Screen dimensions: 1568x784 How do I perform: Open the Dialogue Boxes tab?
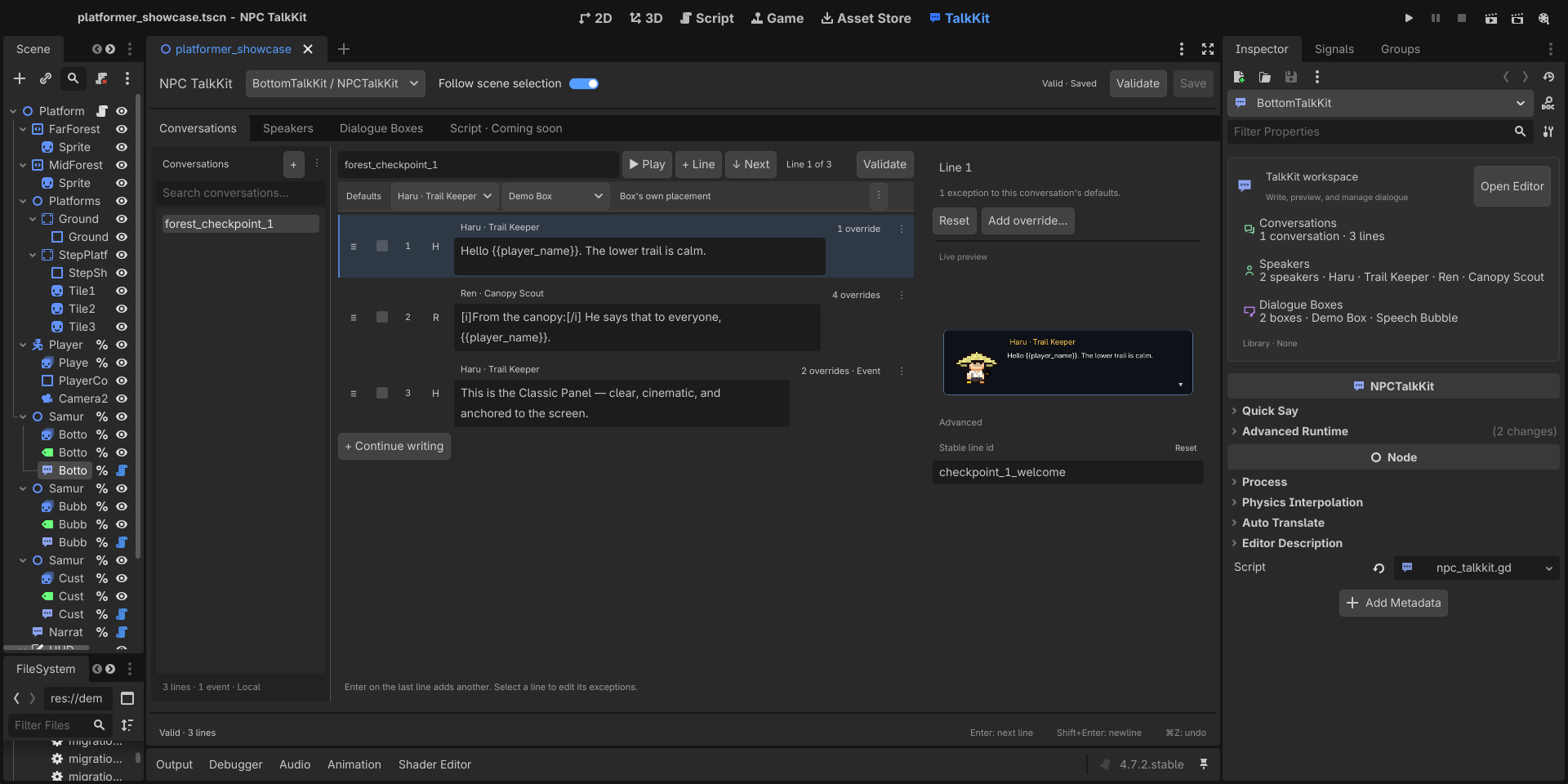(381, 128)
